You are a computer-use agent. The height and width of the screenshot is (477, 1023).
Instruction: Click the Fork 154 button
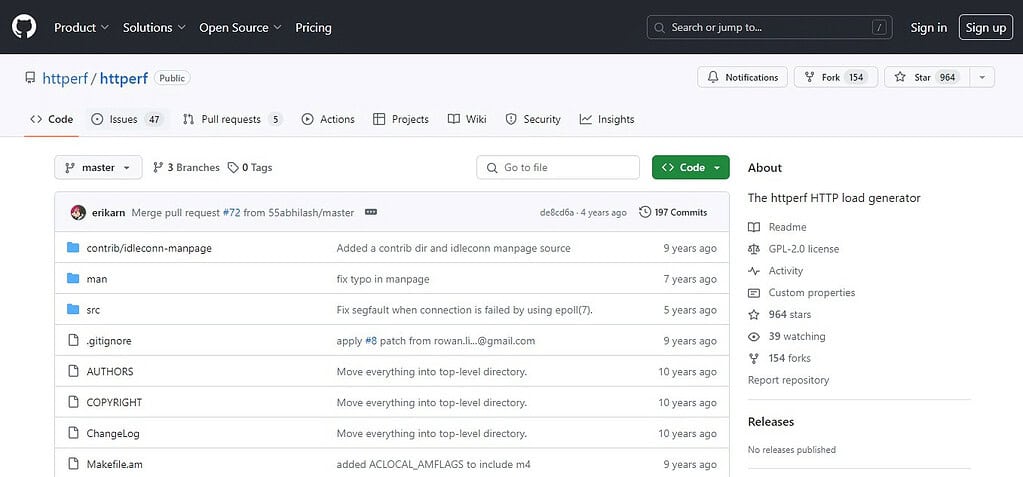836,77
